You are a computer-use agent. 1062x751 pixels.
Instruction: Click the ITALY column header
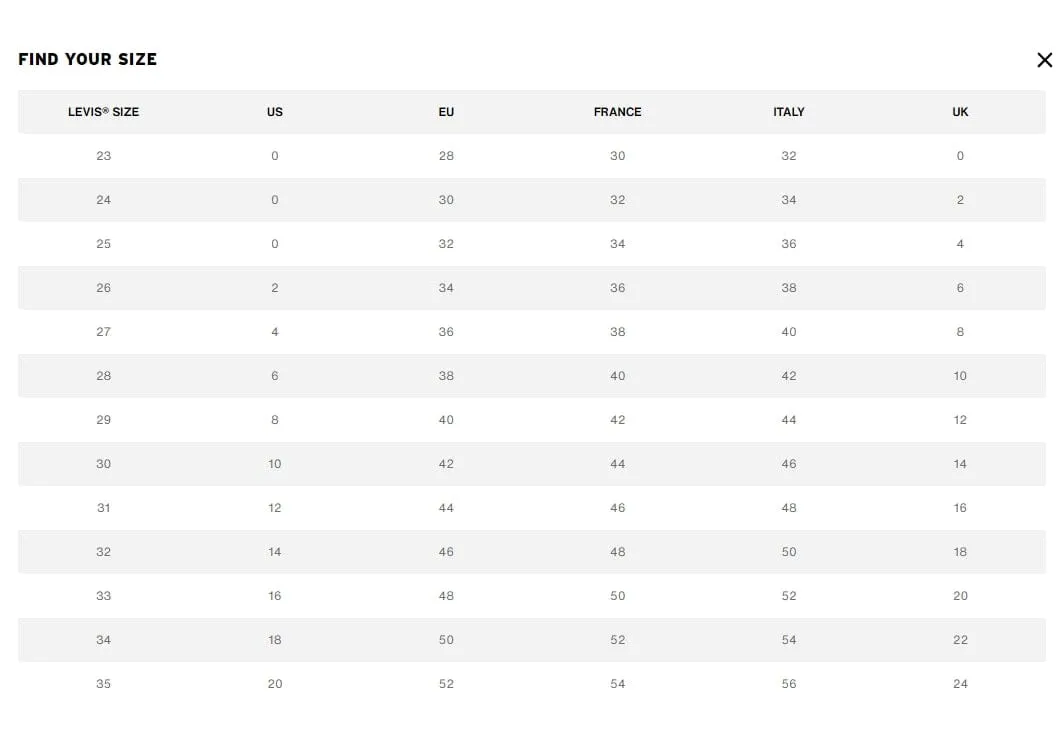point(789,112)
